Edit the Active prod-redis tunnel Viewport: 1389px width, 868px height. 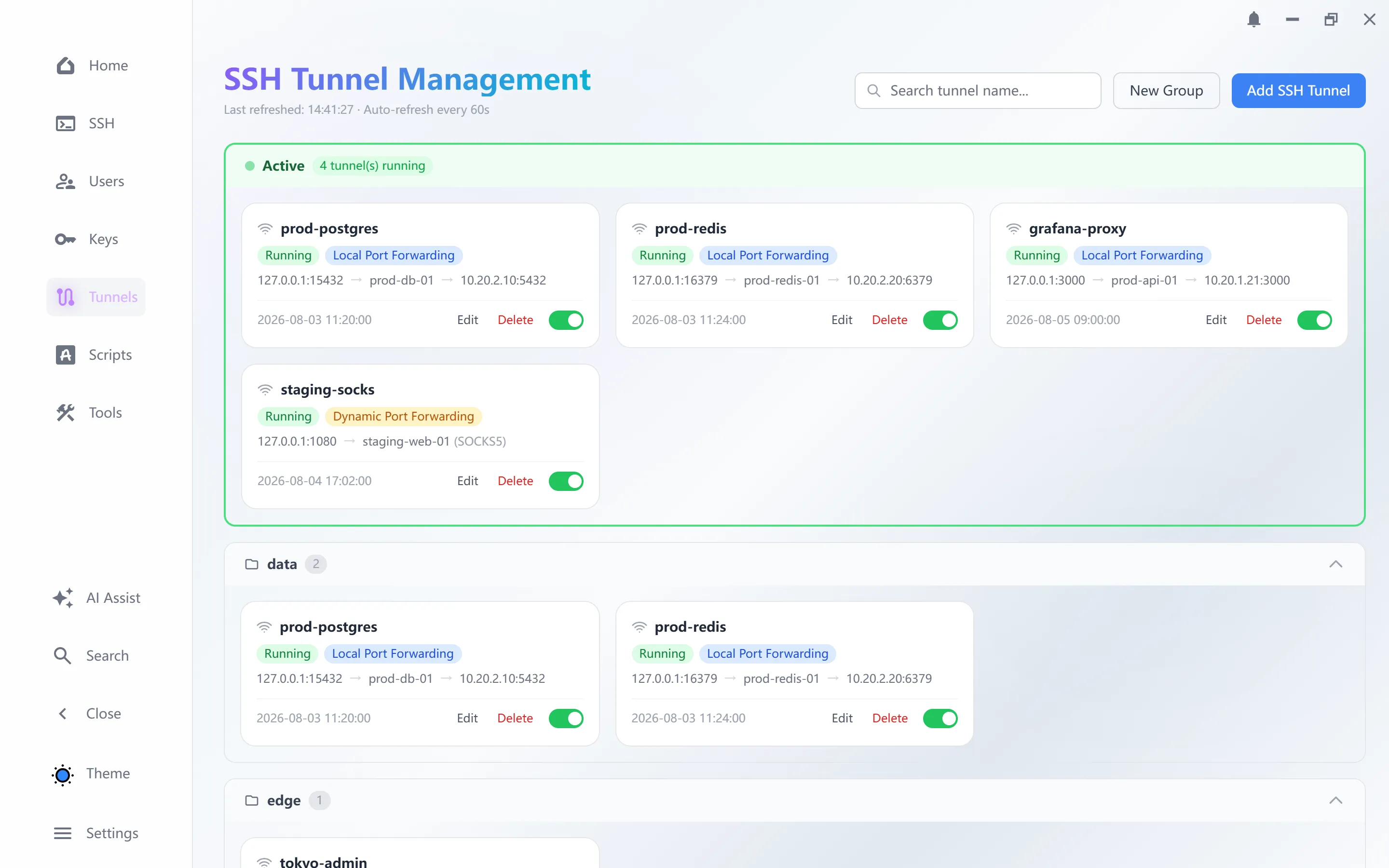click(842, 320)
